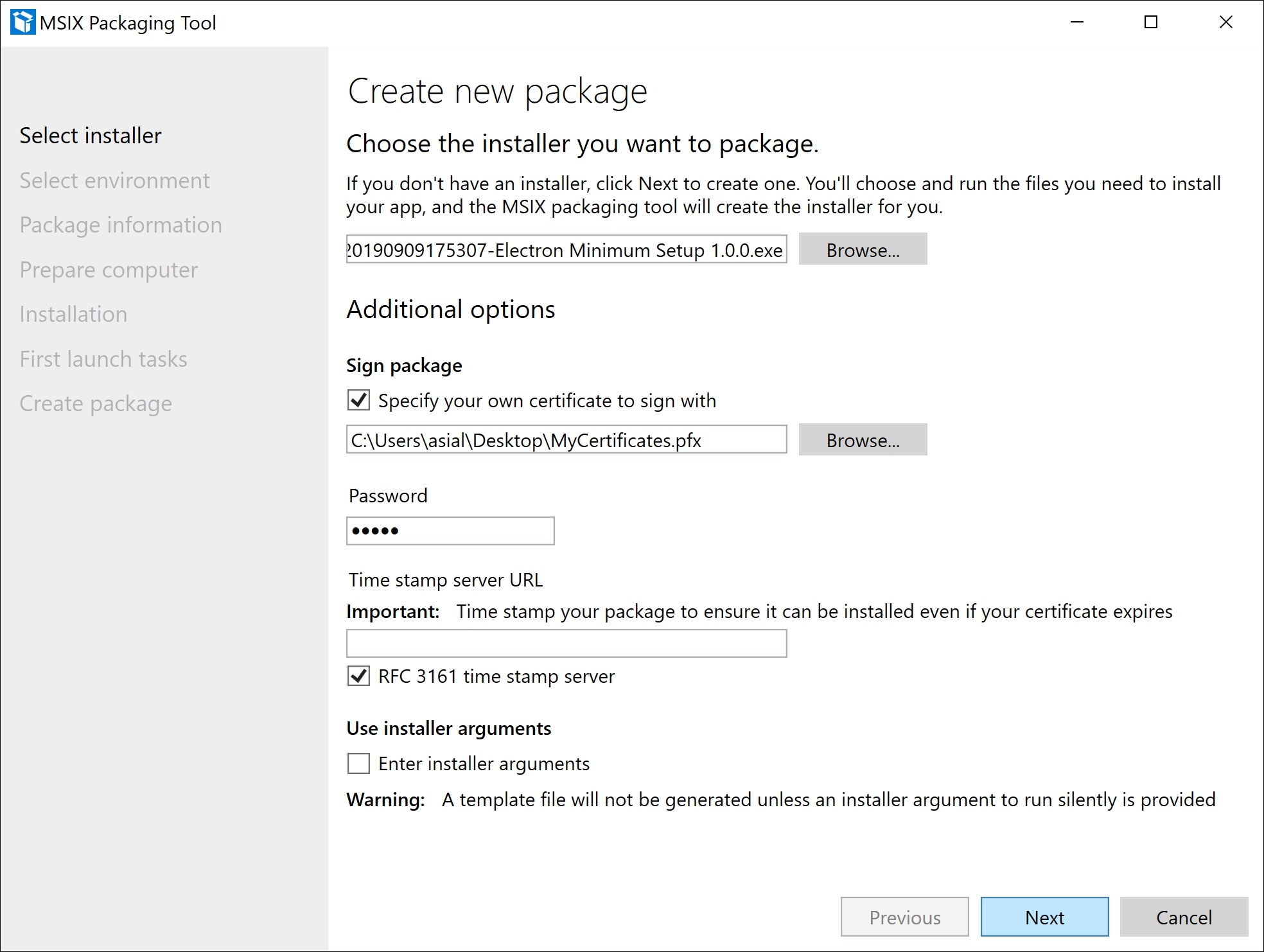This screenshot has height=952, width=1264.
Task: Uncheck Specify your own certificate checkbox
Action: pyautogui.click(x=358, y=400)
